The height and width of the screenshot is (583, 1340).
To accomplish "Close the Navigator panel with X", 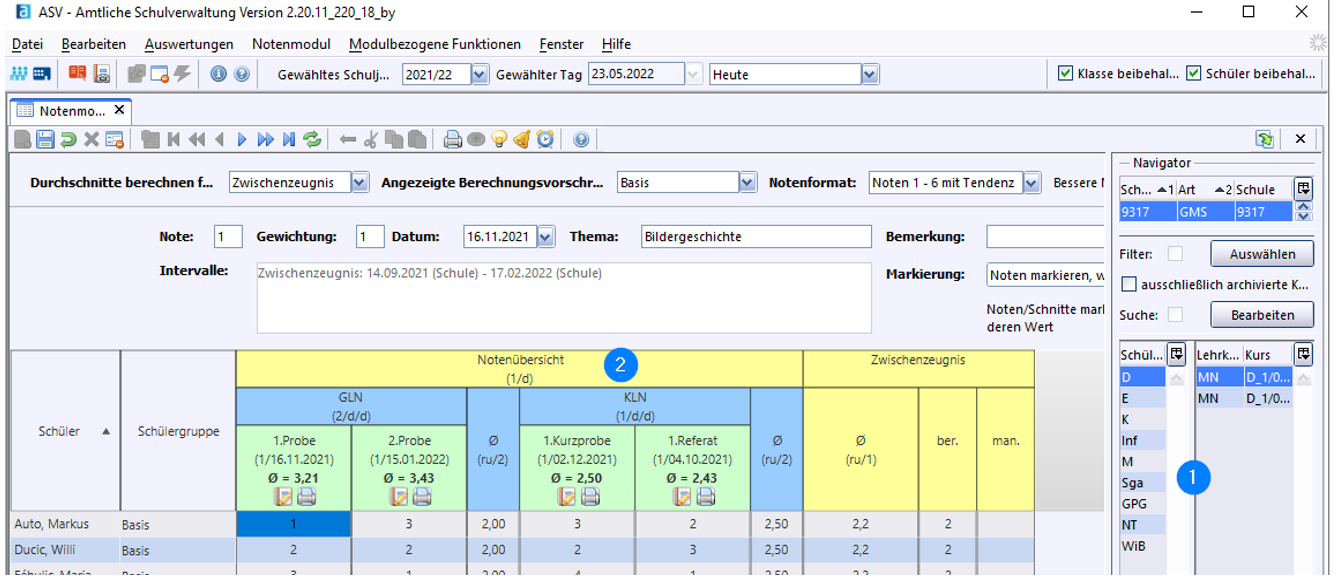I will 1300,140.
